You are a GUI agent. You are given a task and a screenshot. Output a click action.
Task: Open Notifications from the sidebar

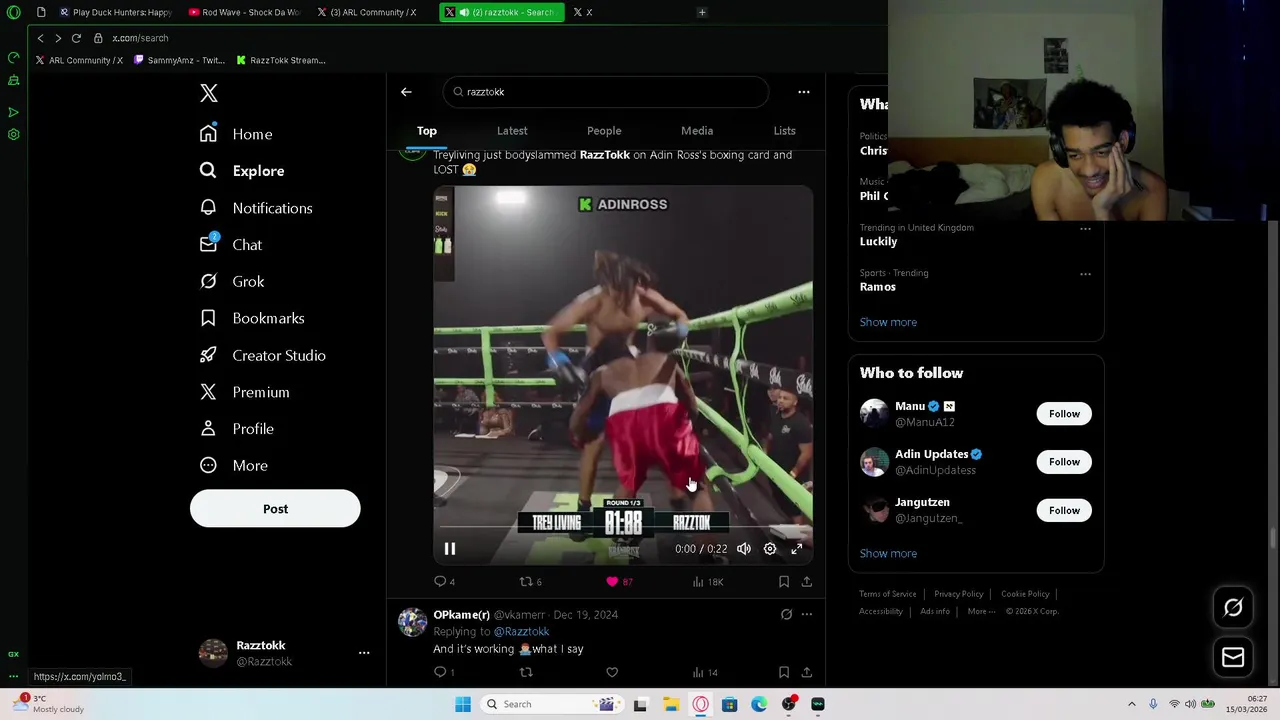coord(256,208)
